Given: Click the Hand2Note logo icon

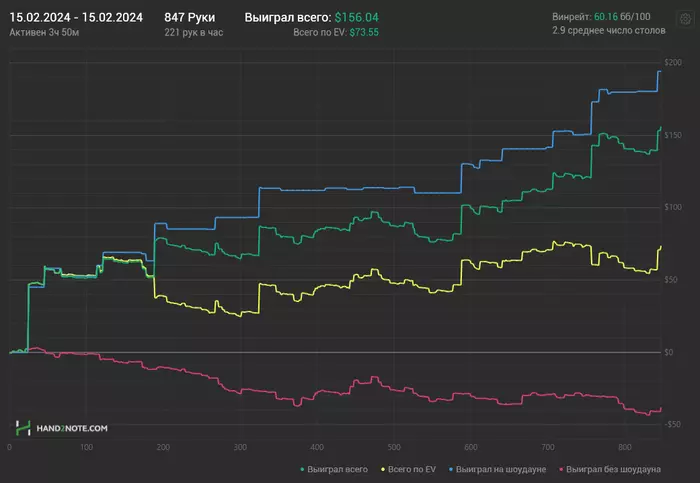Looking at the screenshot, I should pos(22,427).
